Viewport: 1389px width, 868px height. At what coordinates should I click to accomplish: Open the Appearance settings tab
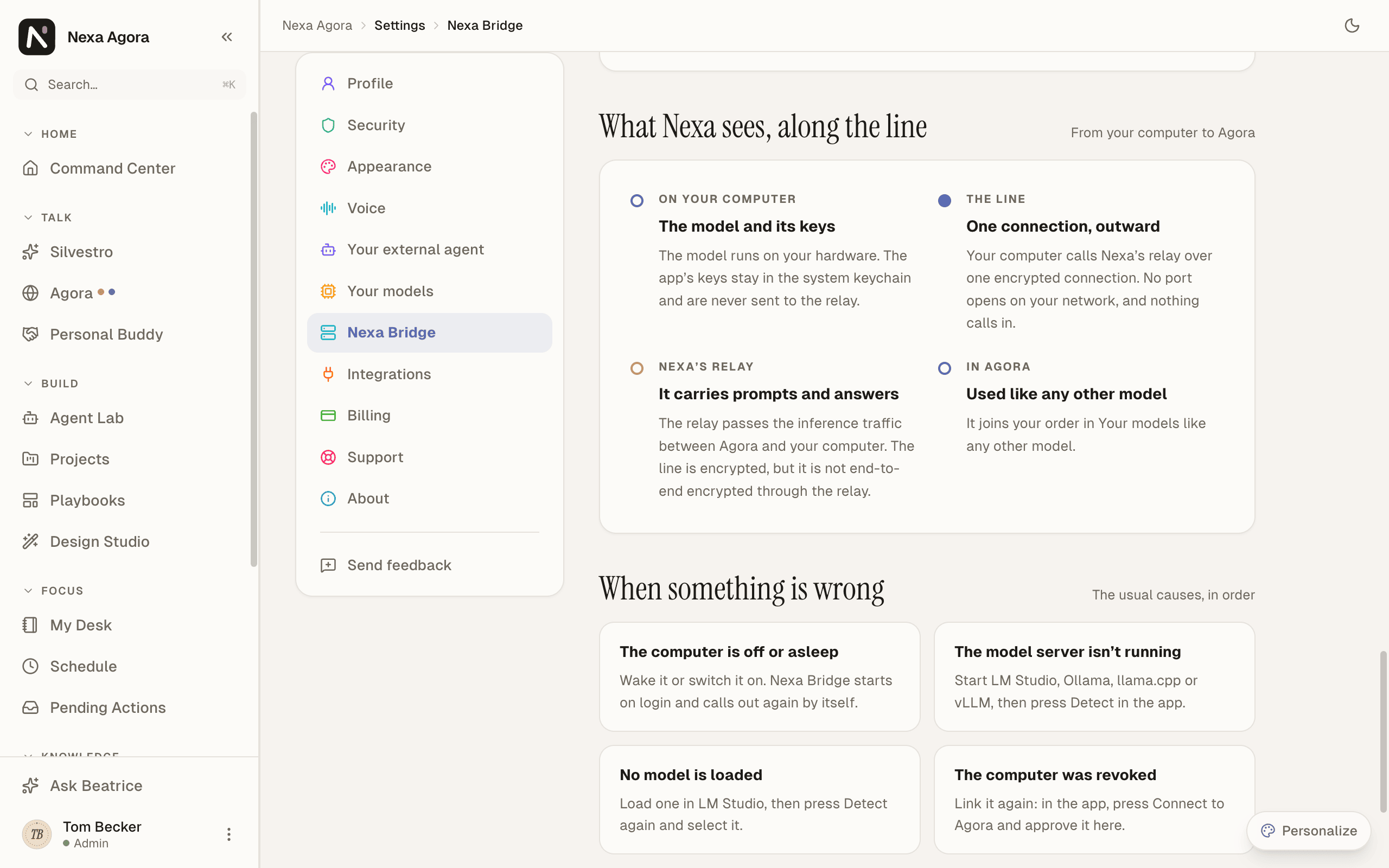point(429,167)
